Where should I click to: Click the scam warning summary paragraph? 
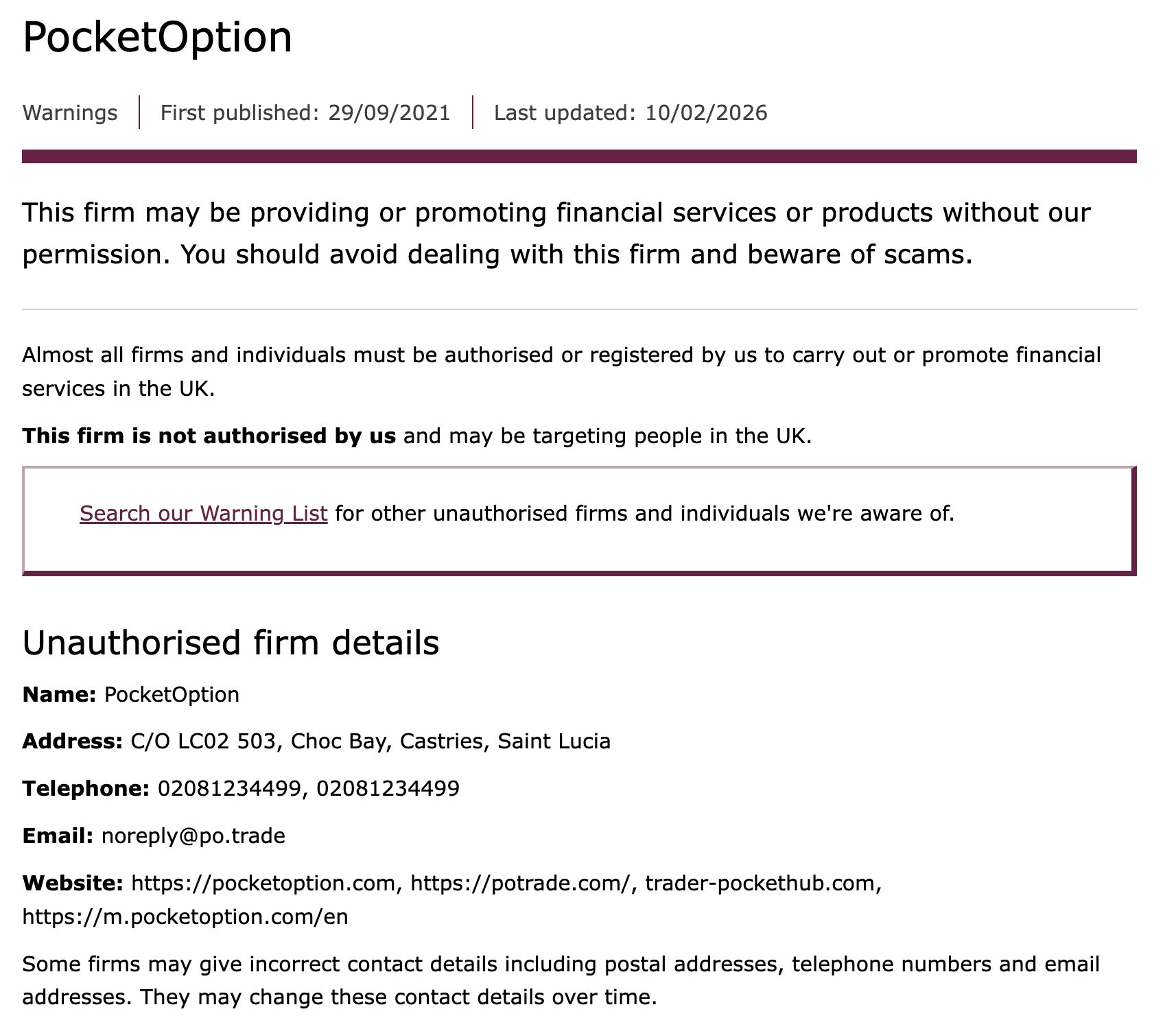(x=556, y=233)
